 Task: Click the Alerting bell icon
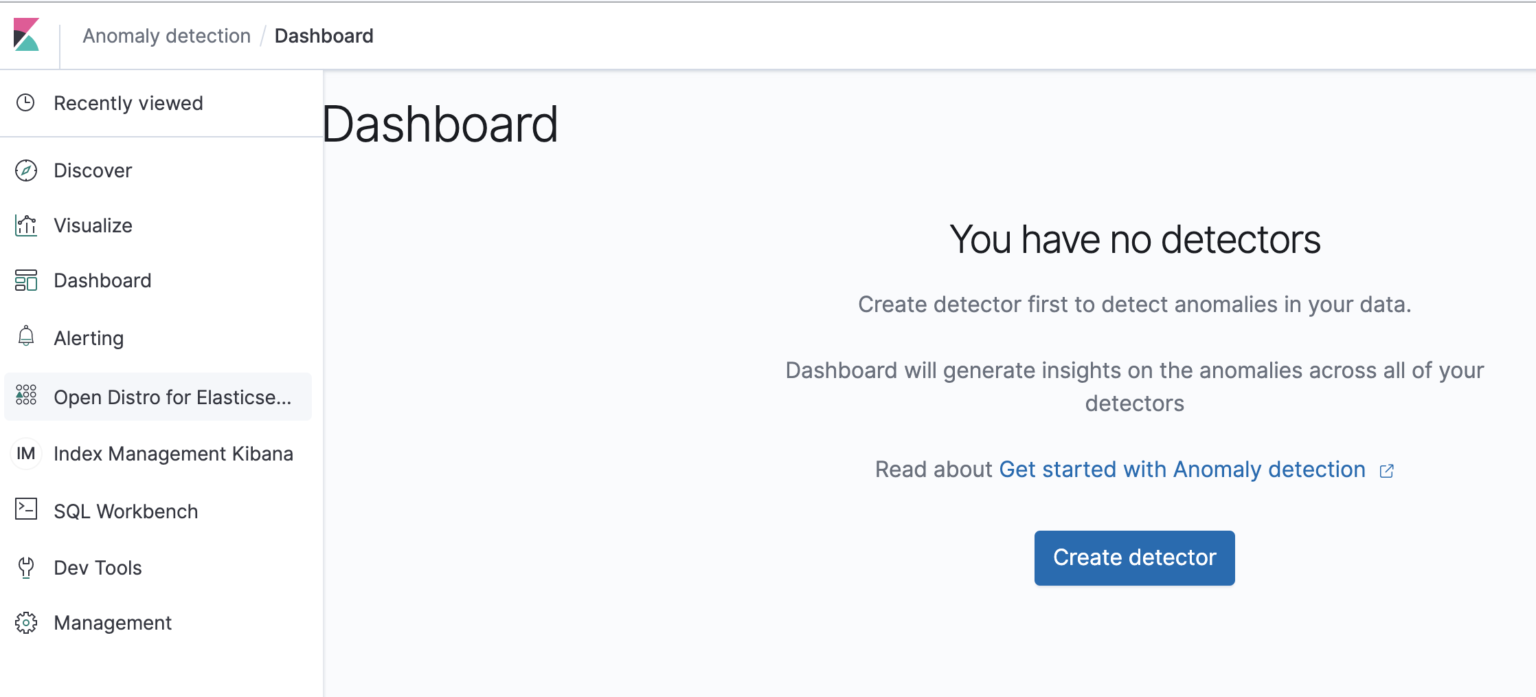click(24, 337)
